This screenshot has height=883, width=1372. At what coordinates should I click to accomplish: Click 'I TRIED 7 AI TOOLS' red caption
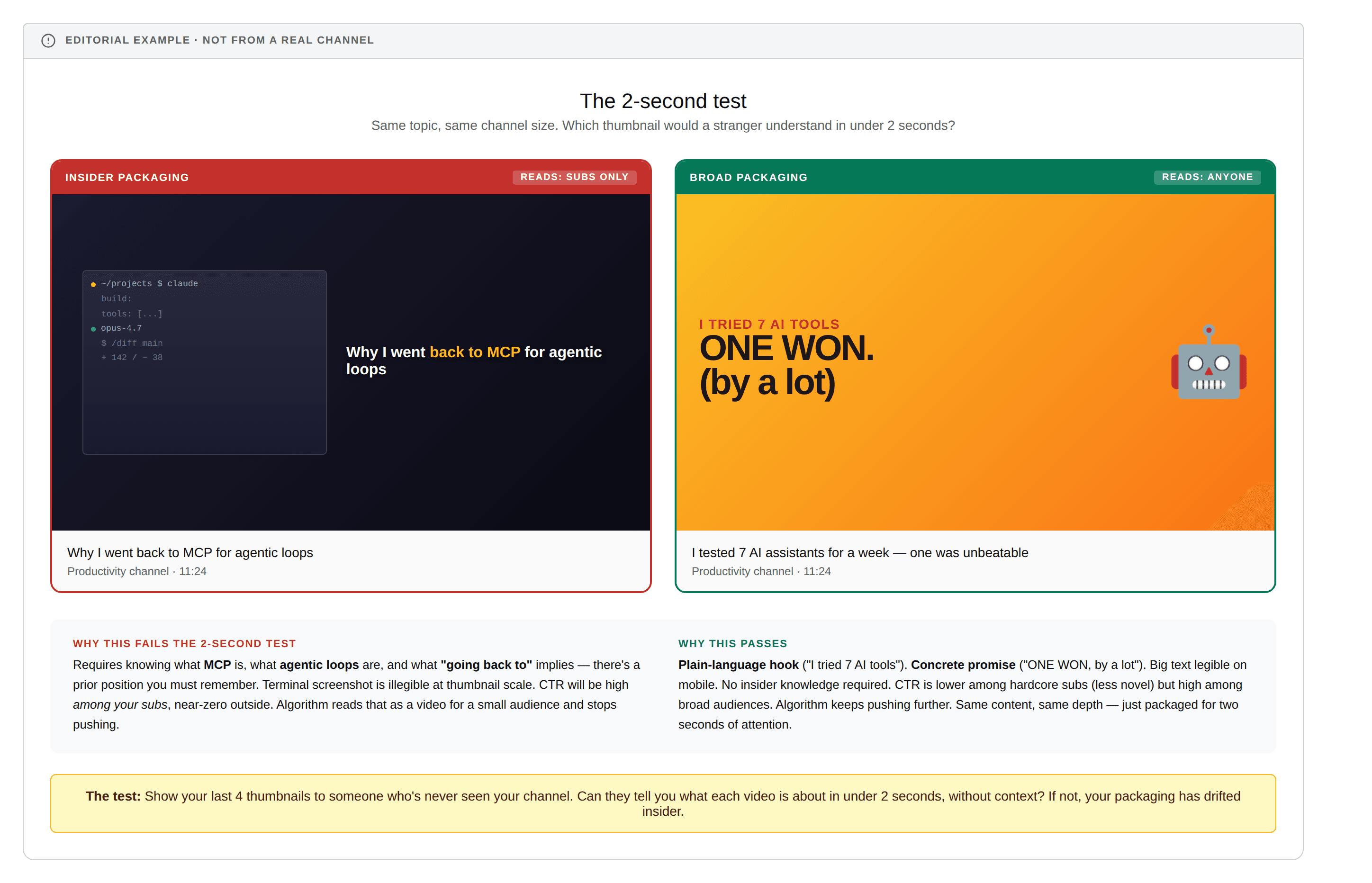click(x=769, y=324)
